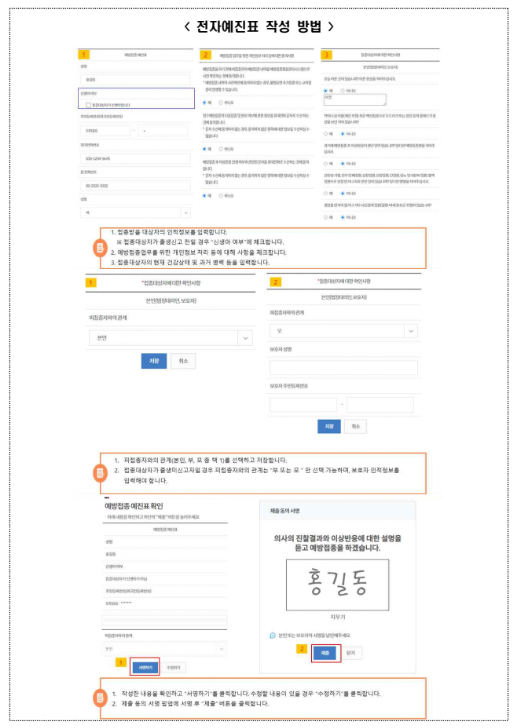
Task: Click 취소 button below guardian resident number fields
Action: (355, 426)
